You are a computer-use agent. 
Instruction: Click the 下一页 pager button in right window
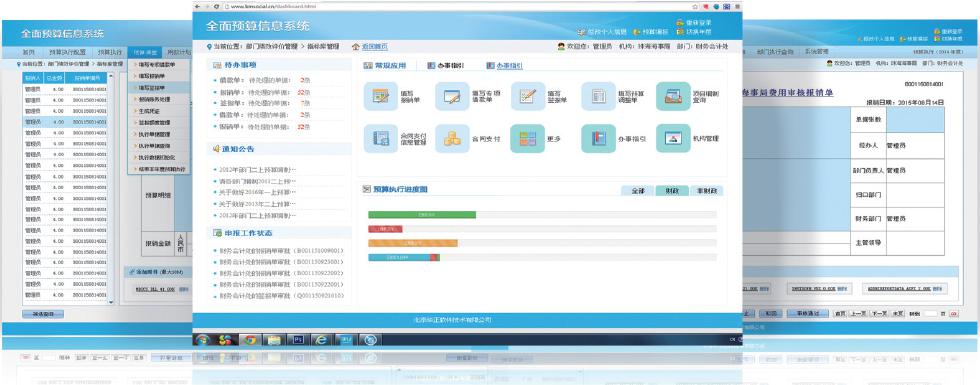pyautogui.click(x=880, y=313)
